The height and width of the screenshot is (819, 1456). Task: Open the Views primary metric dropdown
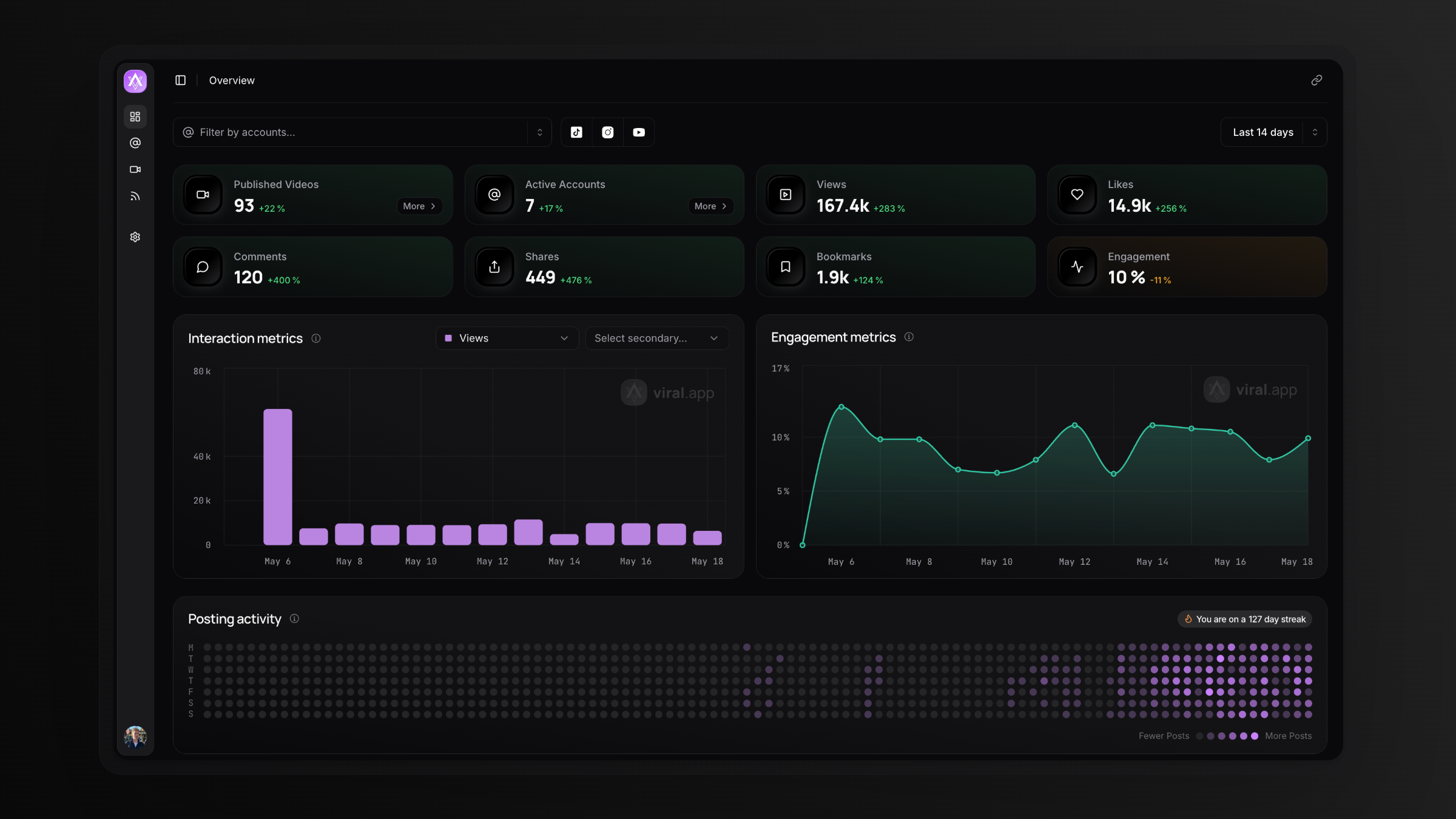507,339
